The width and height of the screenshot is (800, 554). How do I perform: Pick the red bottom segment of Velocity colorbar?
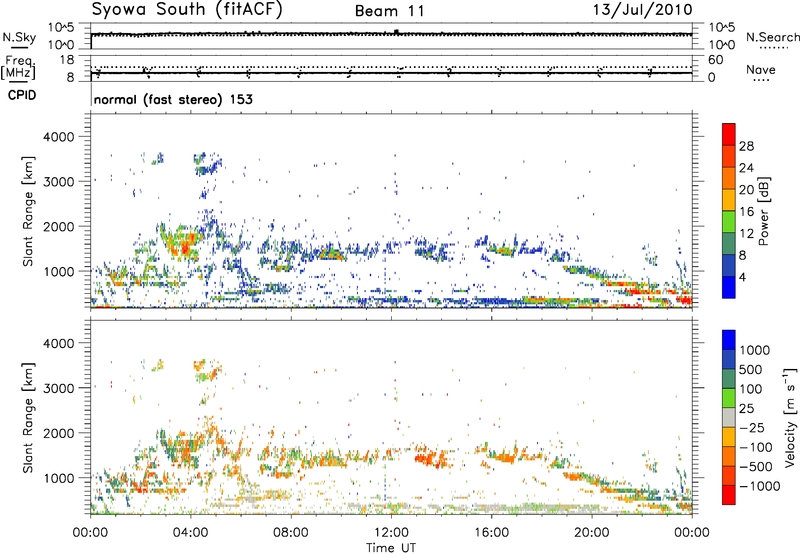click(729, 495)
